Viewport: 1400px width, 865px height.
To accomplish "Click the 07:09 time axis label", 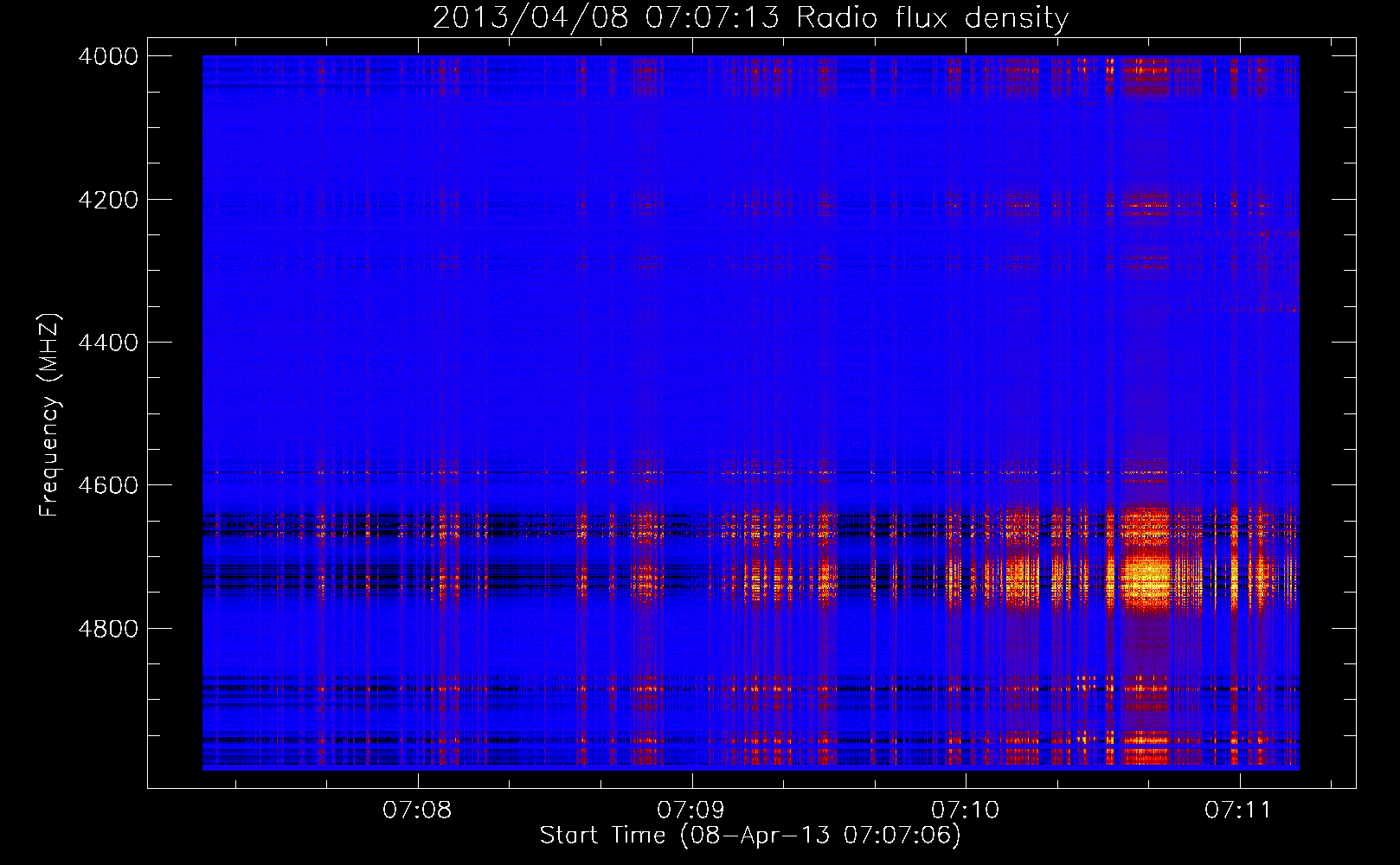I will pyautogui.click(x=690, y=810).
